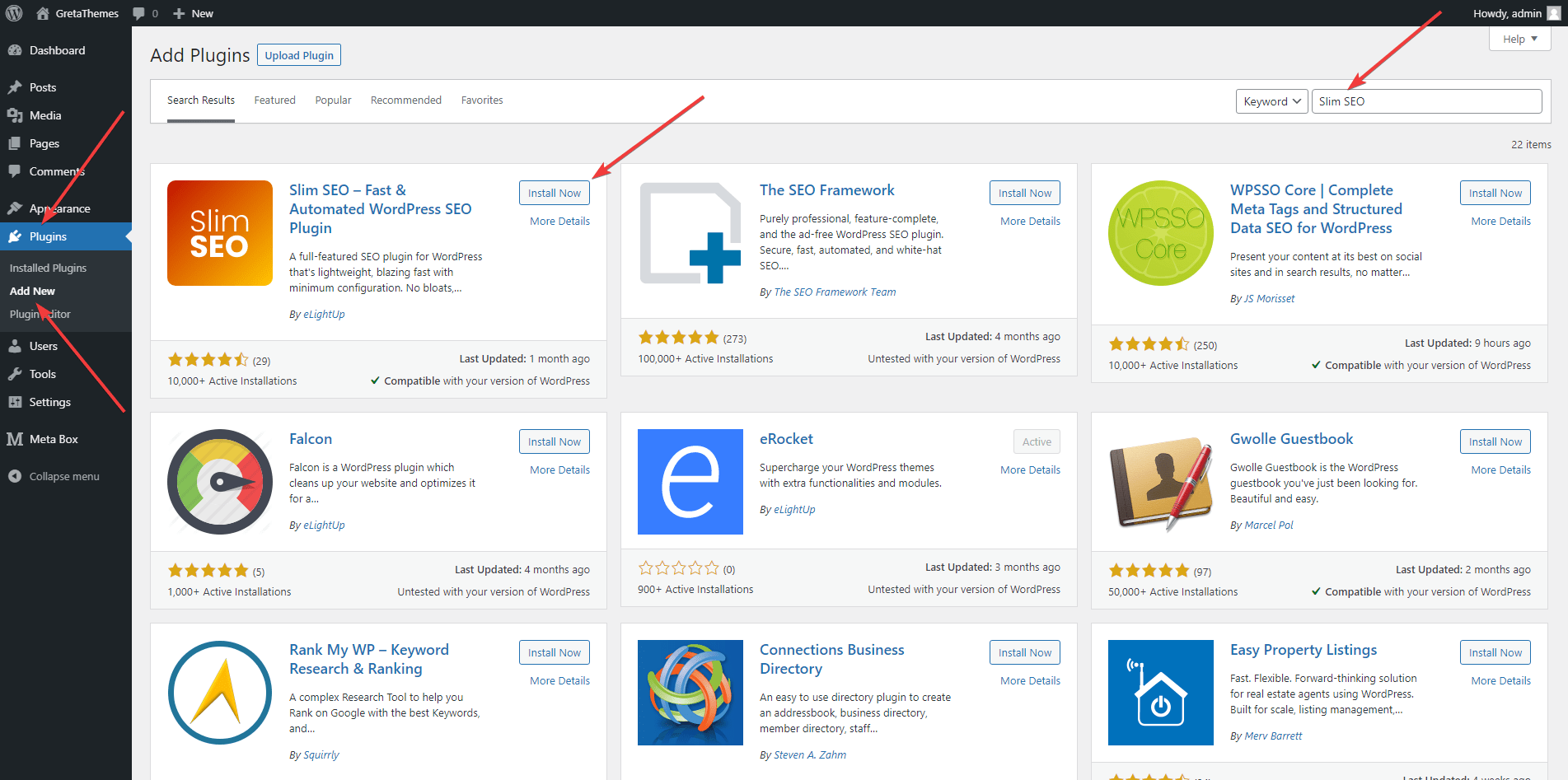Open the Settings sliders icon
The height and width of the screenshot is (780, 1568).
point(16,402)
